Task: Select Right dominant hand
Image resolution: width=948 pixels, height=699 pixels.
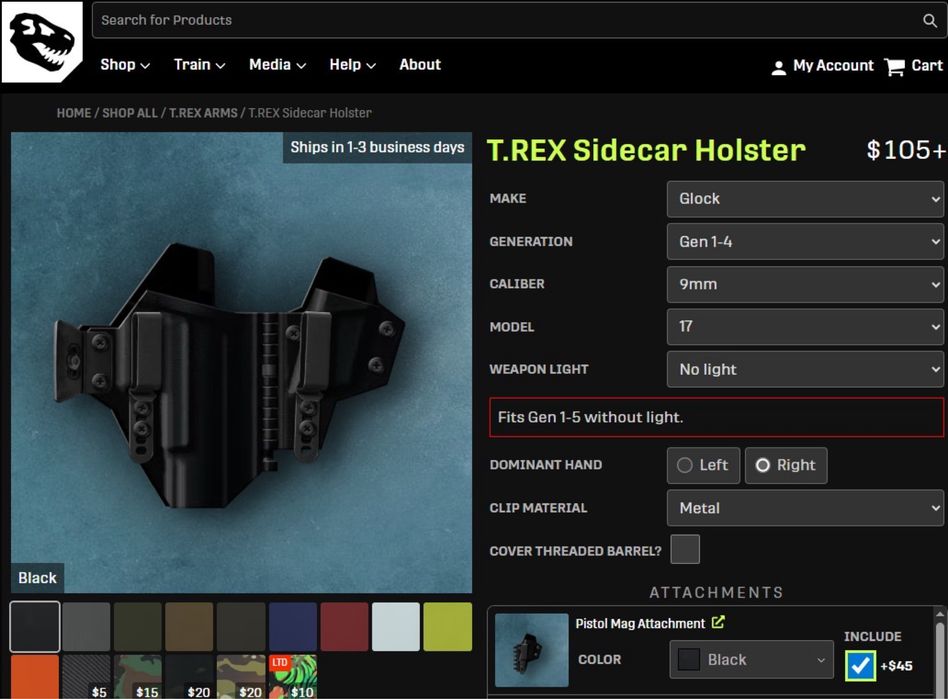Action: coord(786,466)
